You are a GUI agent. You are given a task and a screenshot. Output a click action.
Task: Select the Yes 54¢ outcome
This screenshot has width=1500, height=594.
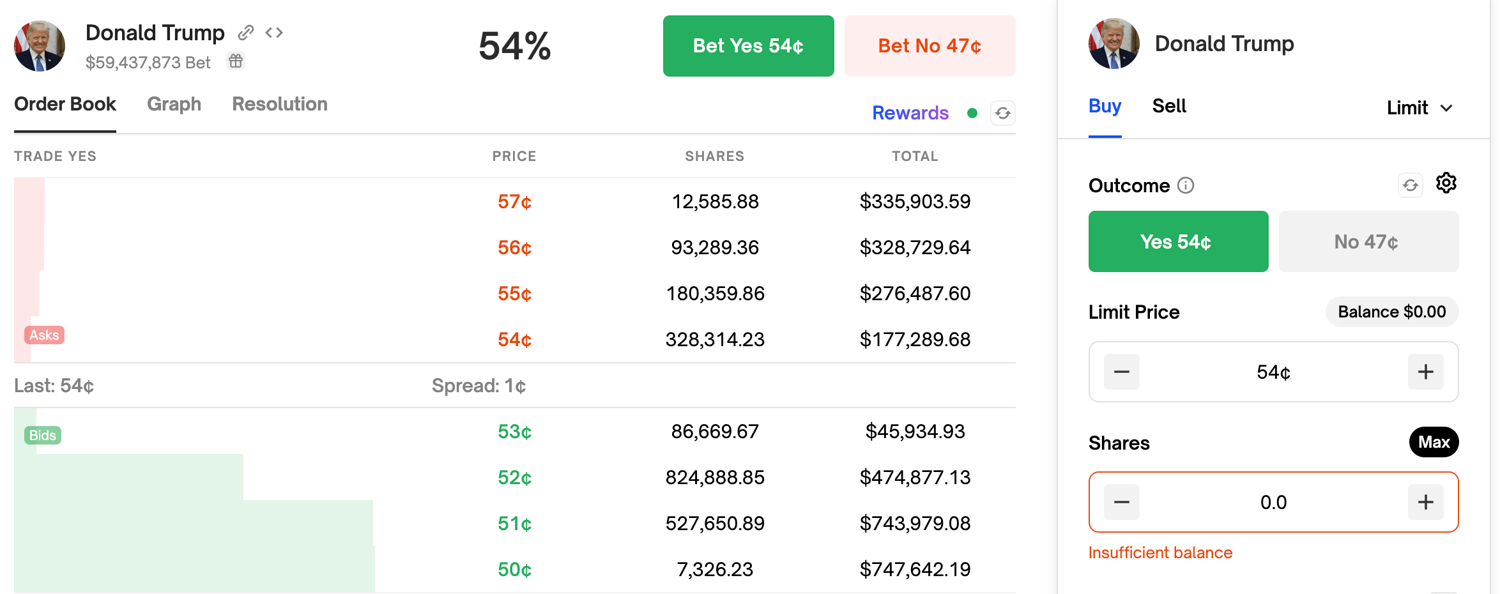point(1178,241)
